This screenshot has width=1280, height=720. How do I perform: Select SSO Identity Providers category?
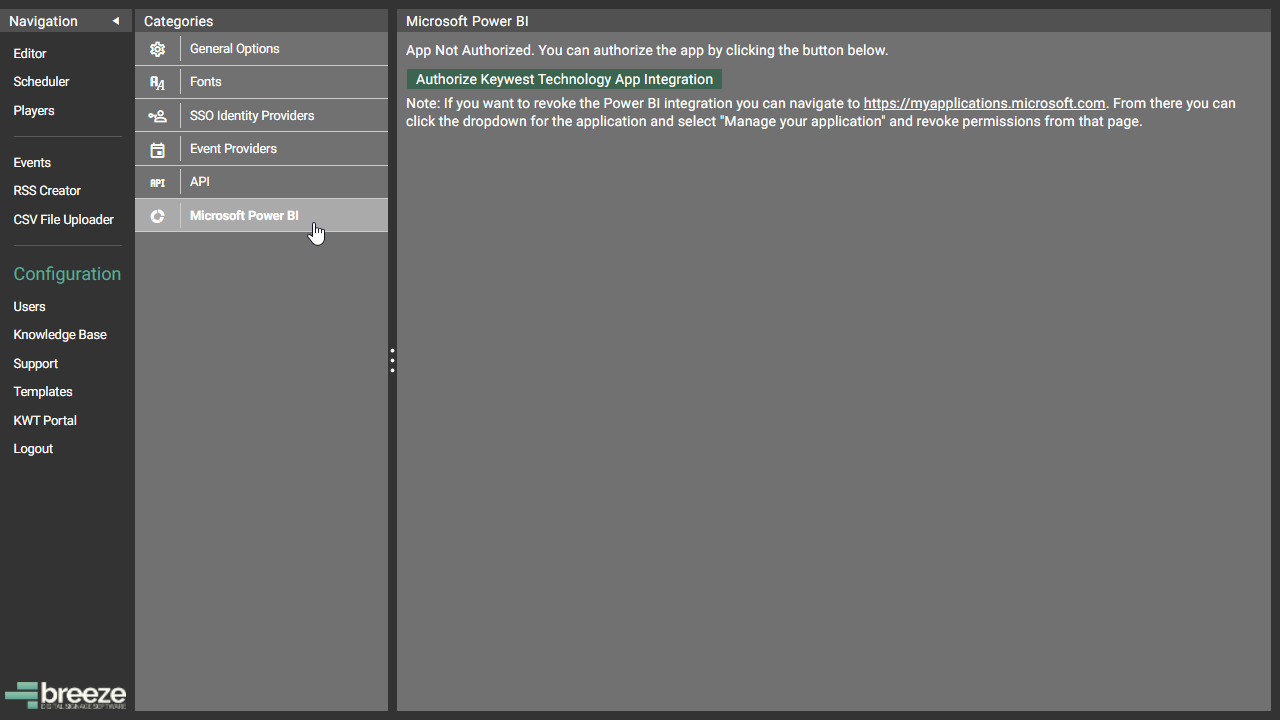click(261, 115)
